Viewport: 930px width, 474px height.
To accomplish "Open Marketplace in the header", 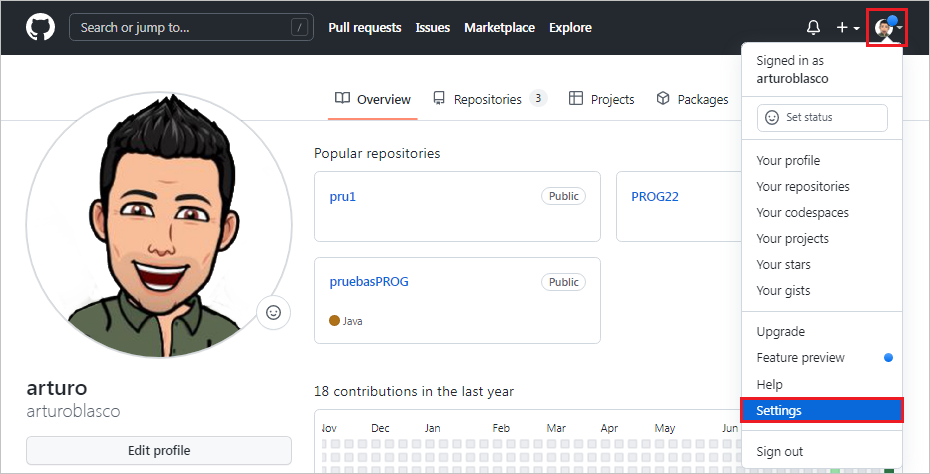I will (499, 27).
